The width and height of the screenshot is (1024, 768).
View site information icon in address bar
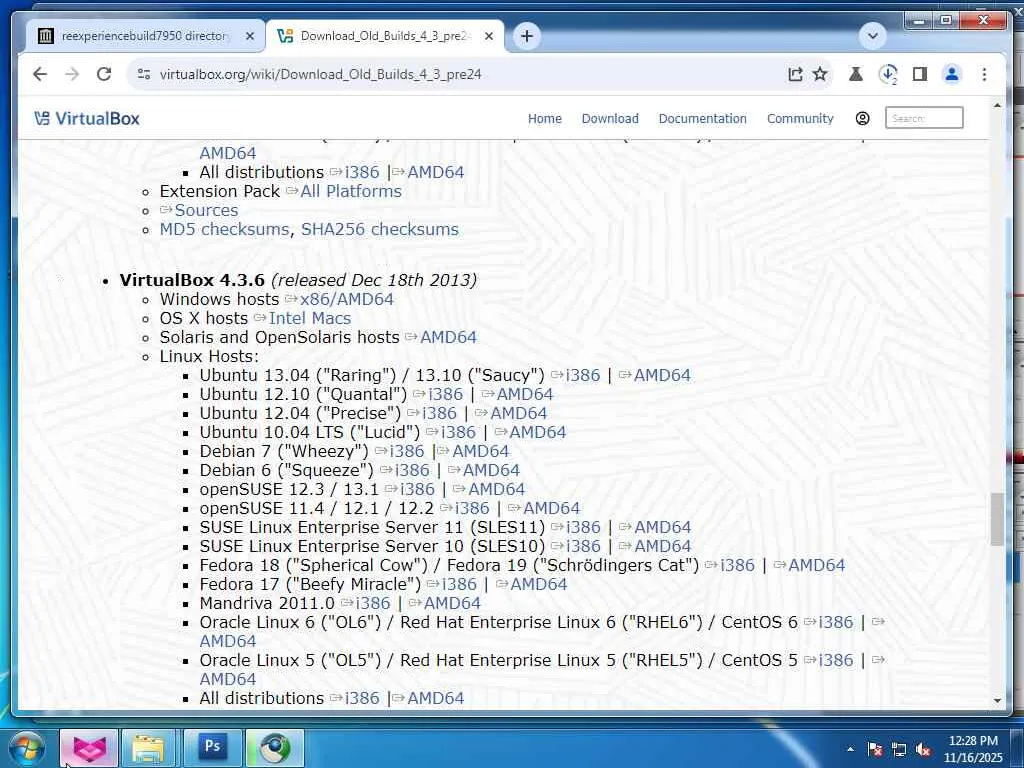pos(144,74)
